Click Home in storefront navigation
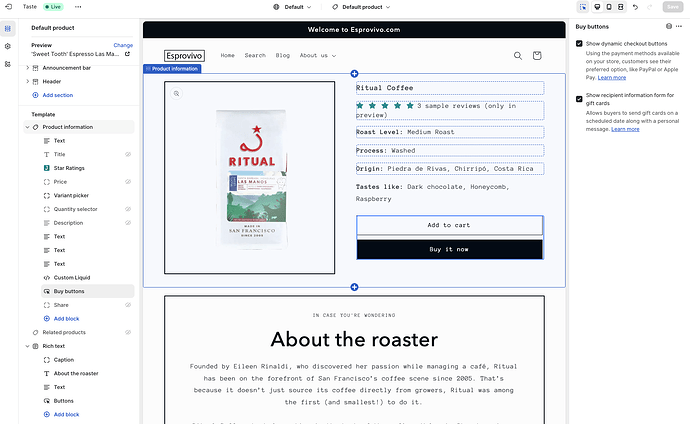 click(x=228, y=55)
